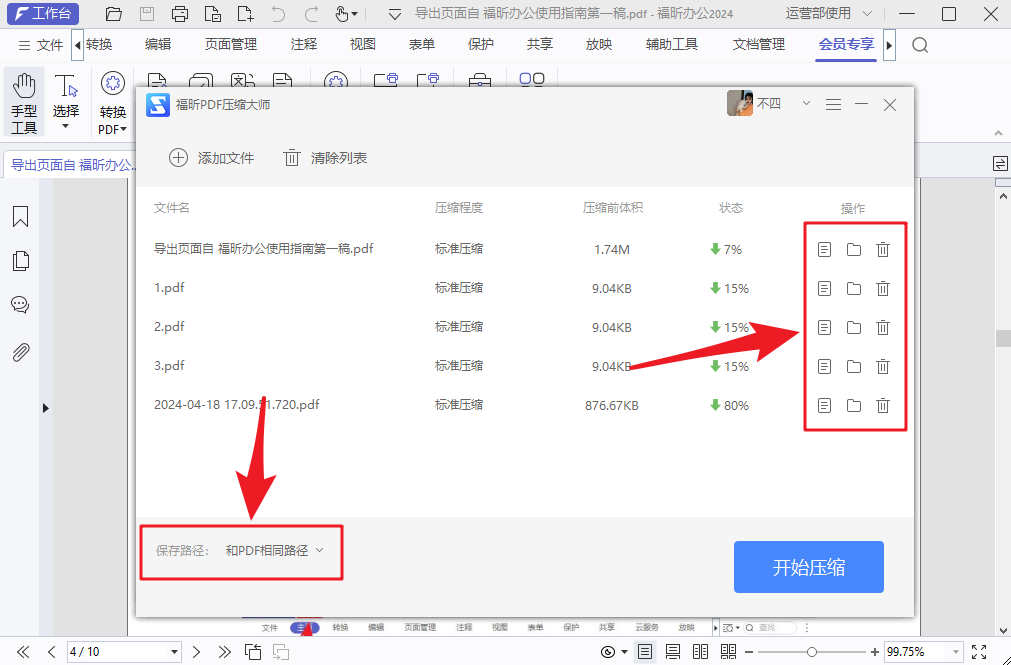Viewport: 1011px width, 665px height.
Task: Open the page thumbnails panel
Action: (x=20, y=260)
